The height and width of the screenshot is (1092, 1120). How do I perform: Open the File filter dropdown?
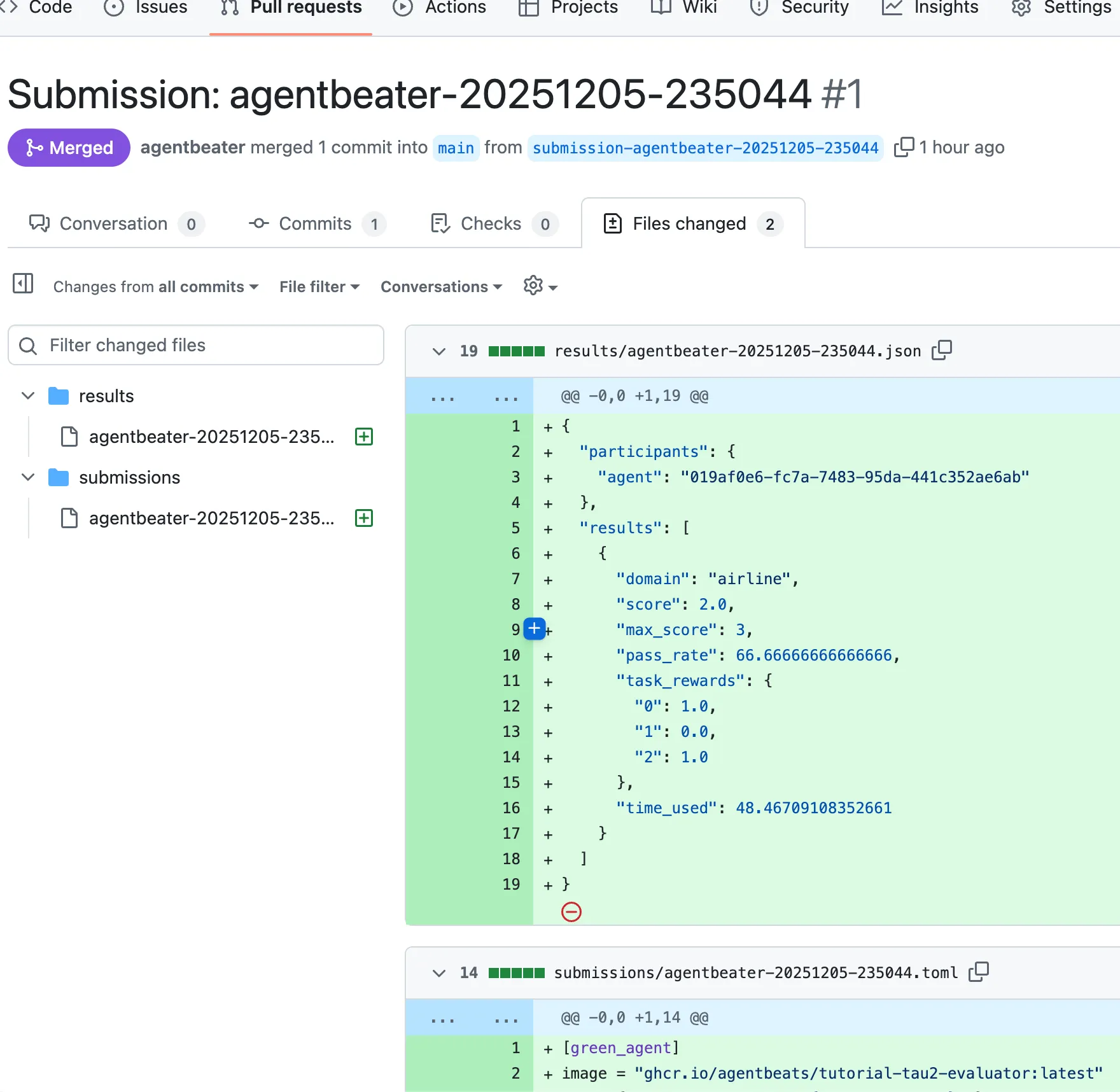pyautogui.click(x=319, y=286)
